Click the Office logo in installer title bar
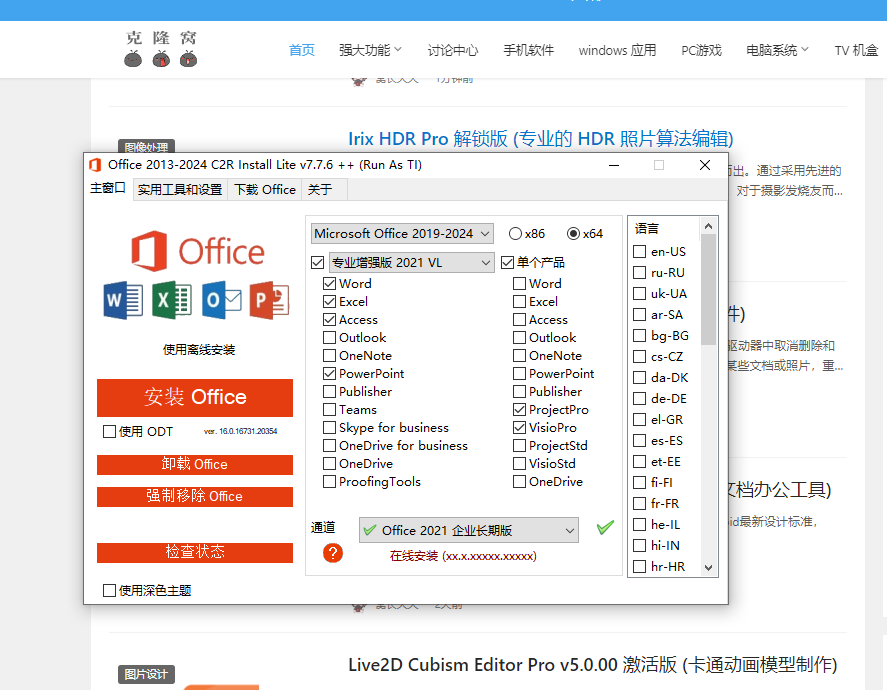Image resolution: width=887 pixels, height=690 pixels. click(95, 165)
